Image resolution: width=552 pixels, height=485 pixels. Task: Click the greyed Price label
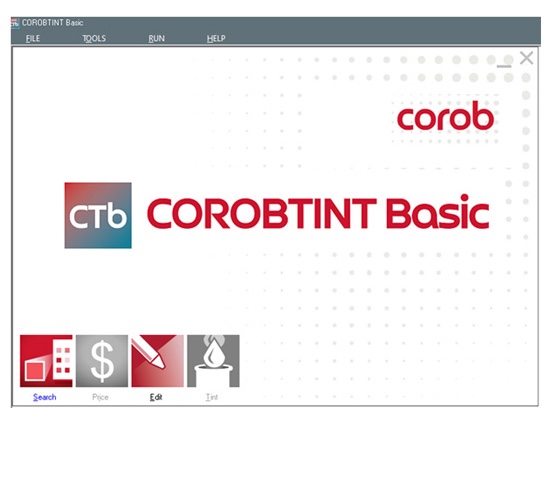coord(100,397)
